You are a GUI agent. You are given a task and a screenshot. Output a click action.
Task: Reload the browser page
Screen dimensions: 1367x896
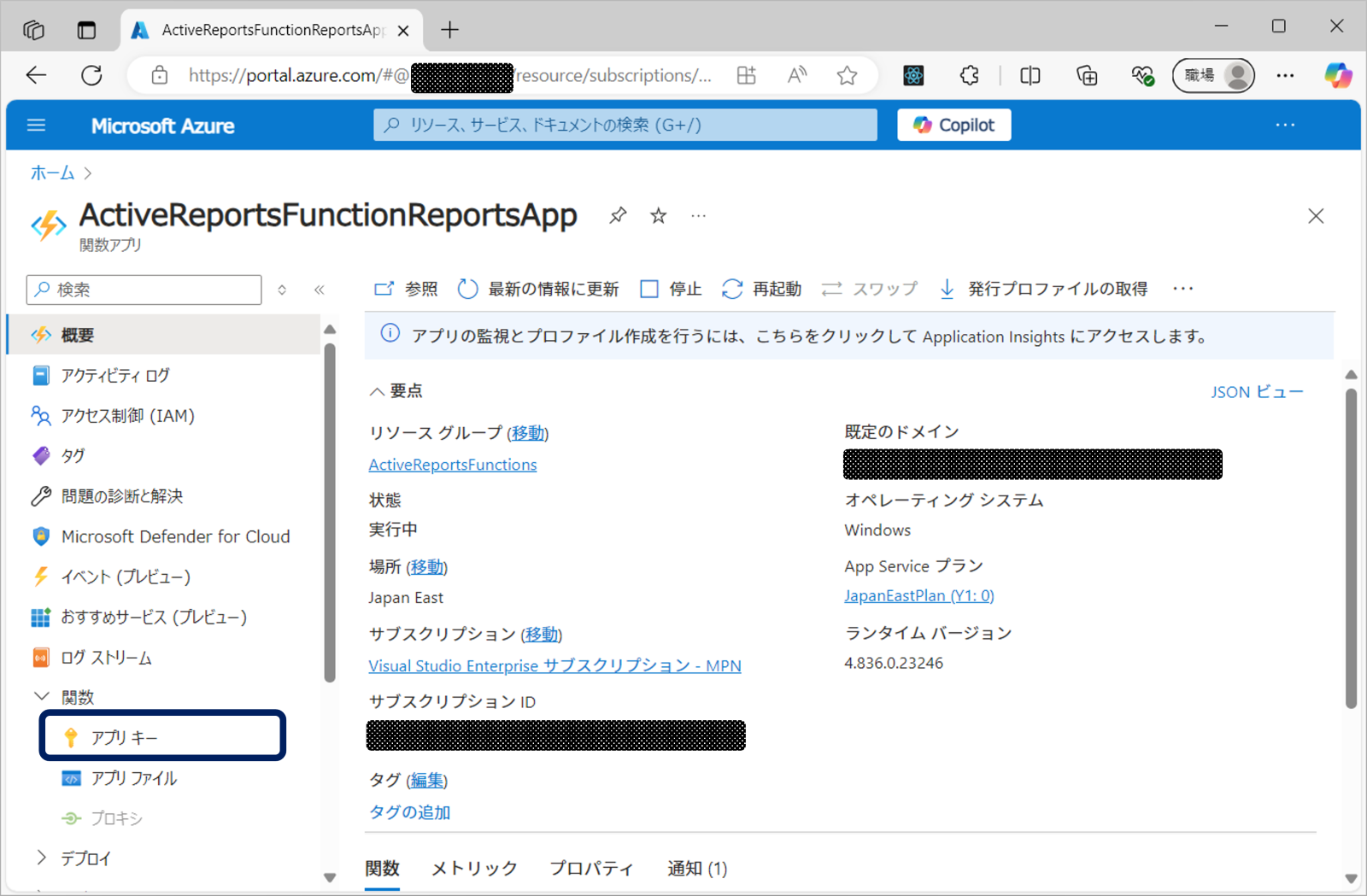pyautogui.click(x=91, y=75)
